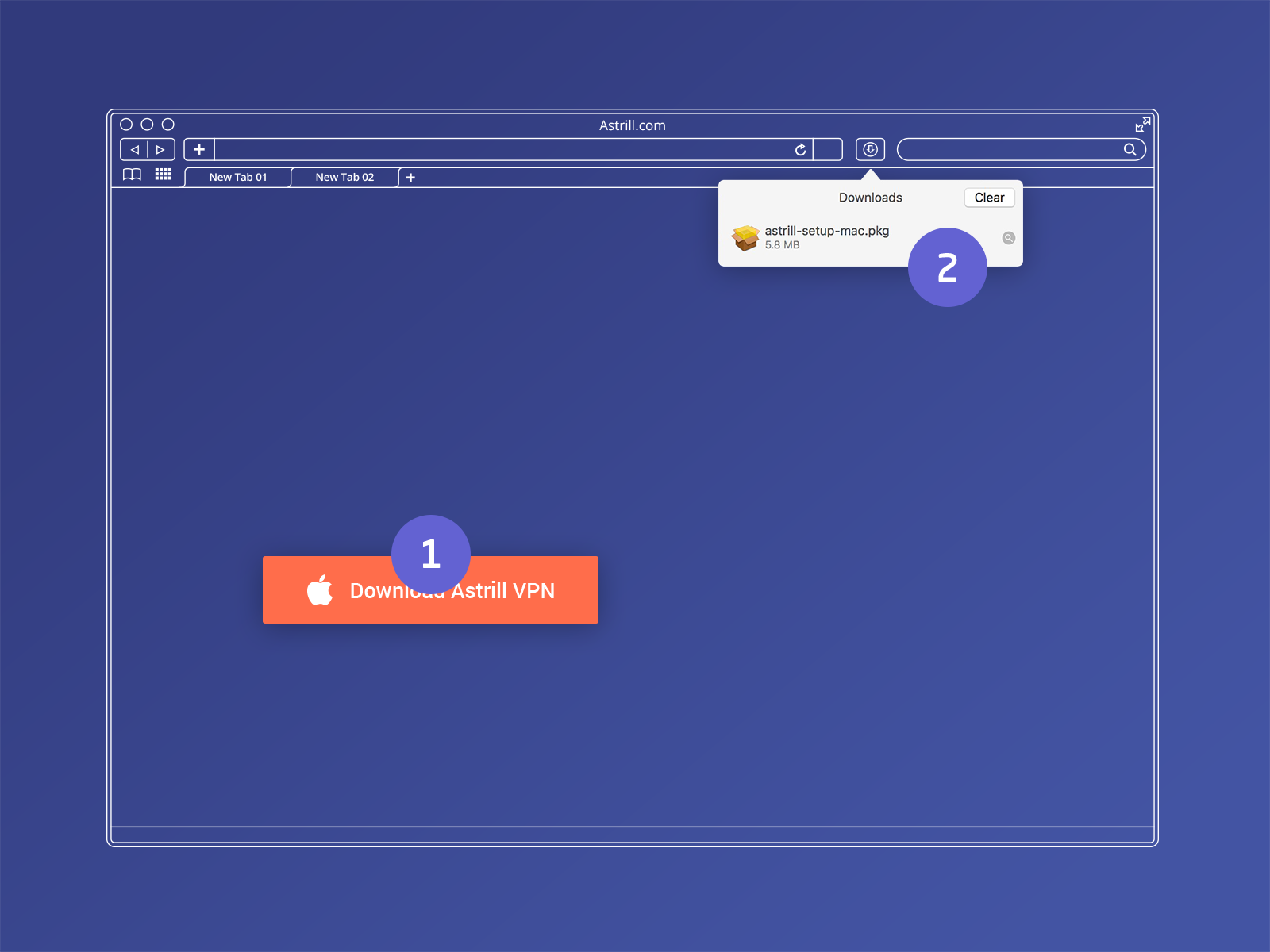
Task: Open the grid icon in the tab bar
Action: [164, 175]
